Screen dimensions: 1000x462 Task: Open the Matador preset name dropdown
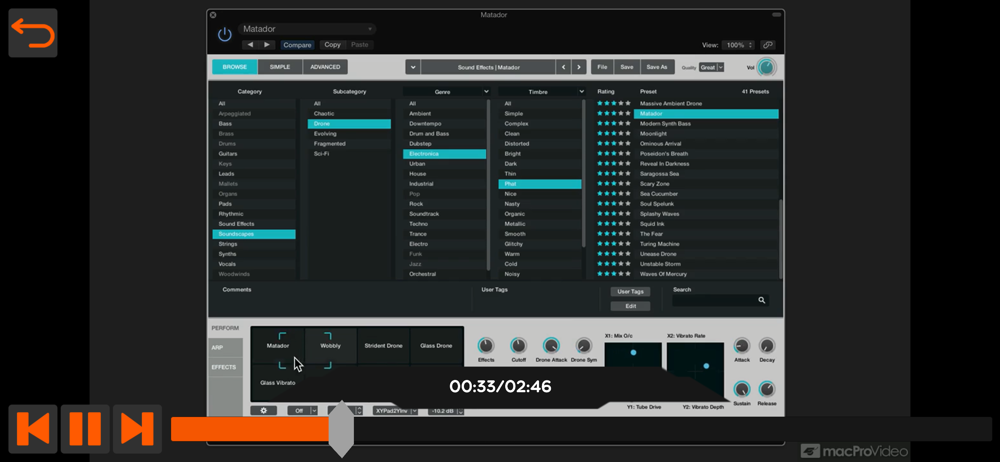point(307,29)
